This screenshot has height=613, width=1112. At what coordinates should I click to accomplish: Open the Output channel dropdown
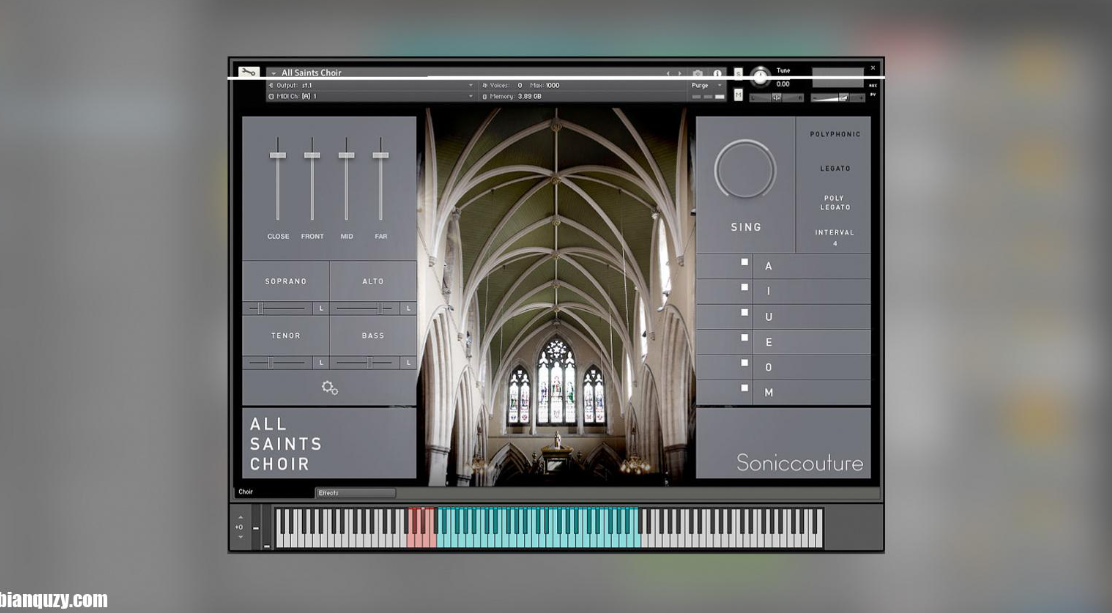470,85
